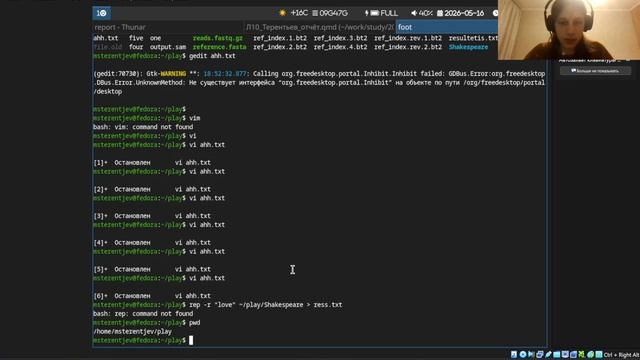Click 'bash: rep: command not found' line
640x360 pixels.
tap(143, 314)
